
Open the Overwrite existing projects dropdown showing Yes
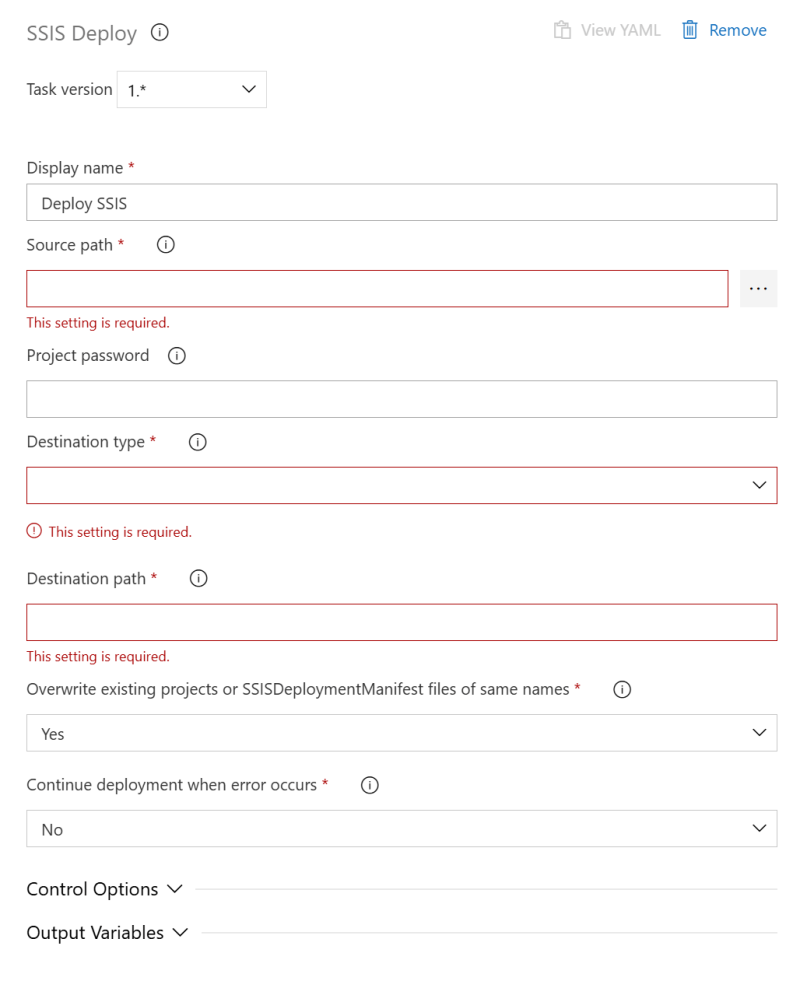click(x=402, y=733)
